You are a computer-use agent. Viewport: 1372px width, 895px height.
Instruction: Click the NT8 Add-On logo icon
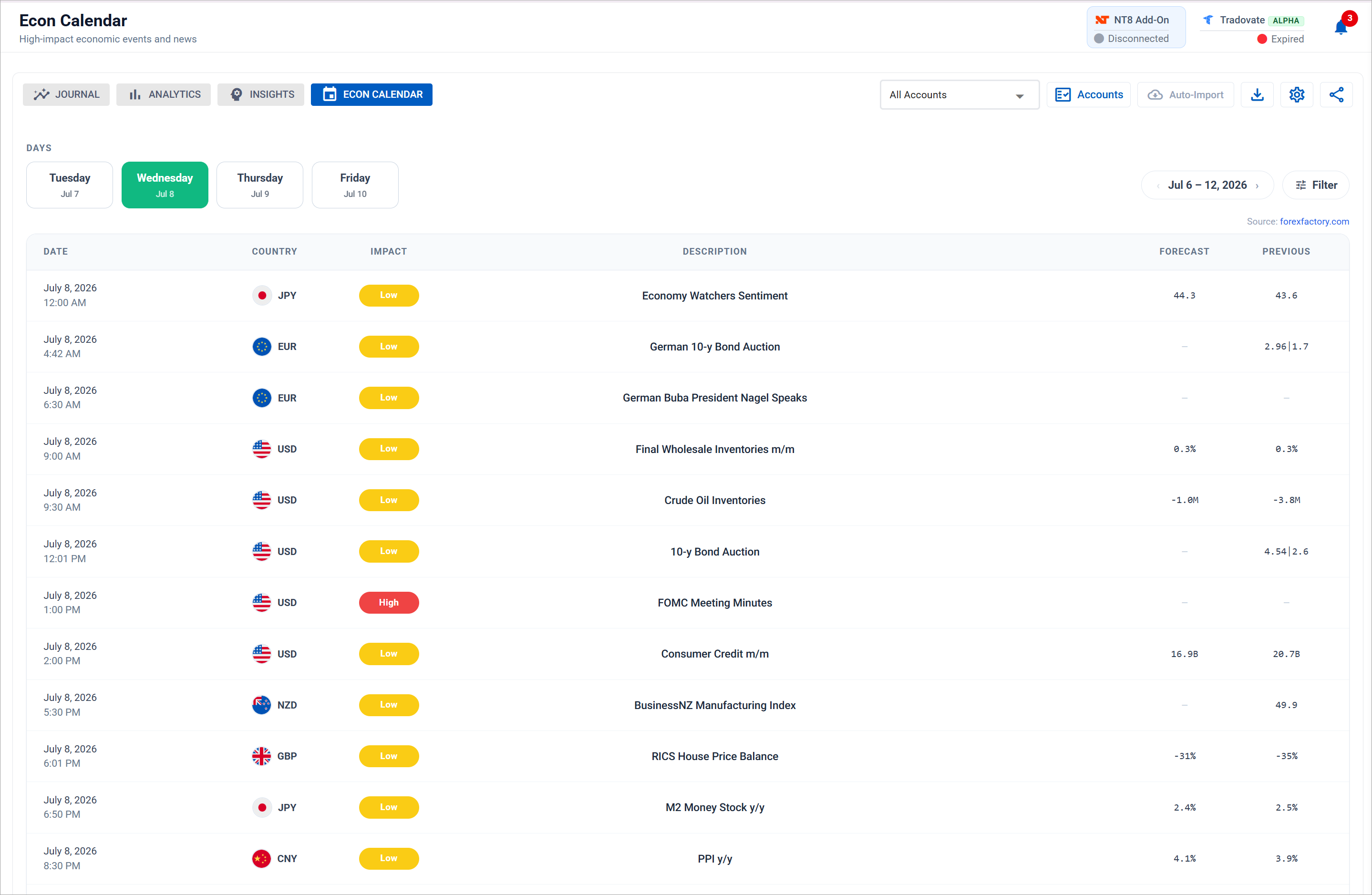[1102, 20]
